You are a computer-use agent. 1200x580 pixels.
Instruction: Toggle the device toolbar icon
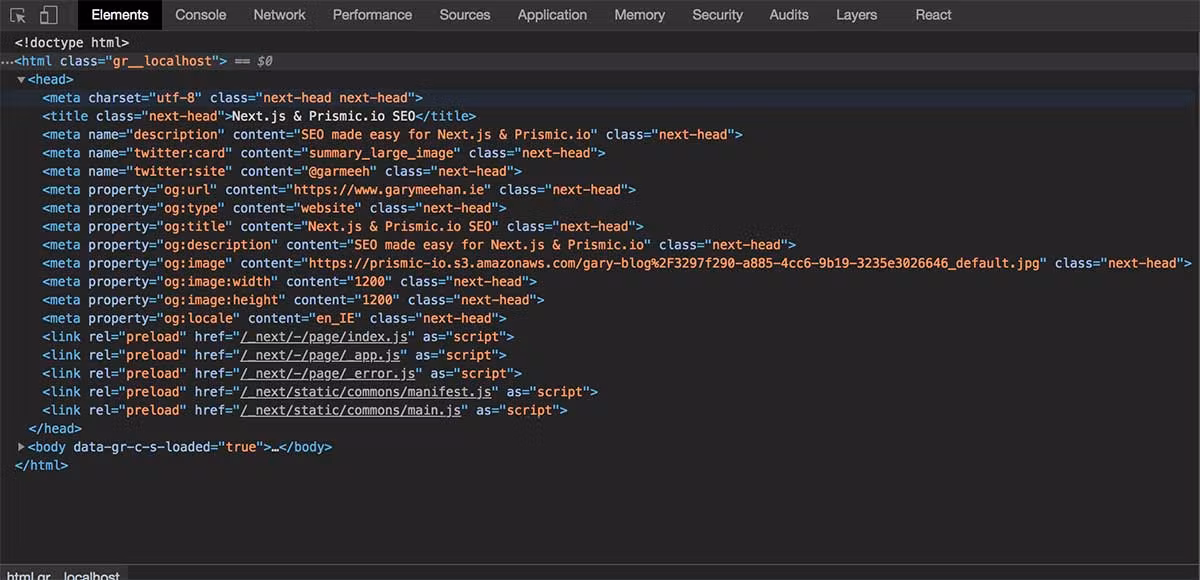[48, 15]
